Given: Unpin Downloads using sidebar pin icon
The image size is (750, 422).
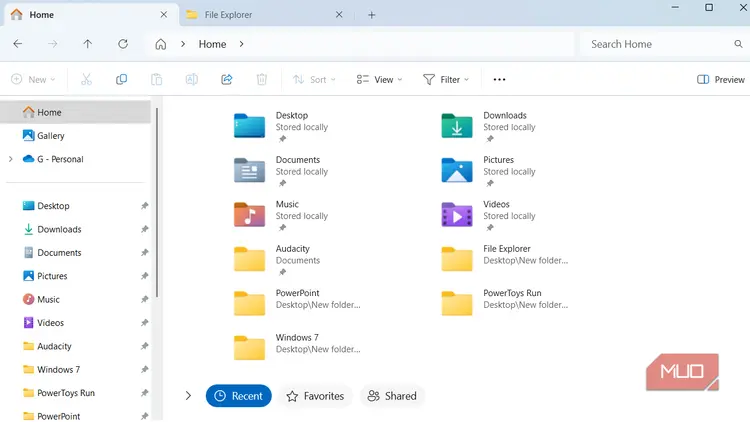Looking at the screenshot, I should [x=144, y=229].
